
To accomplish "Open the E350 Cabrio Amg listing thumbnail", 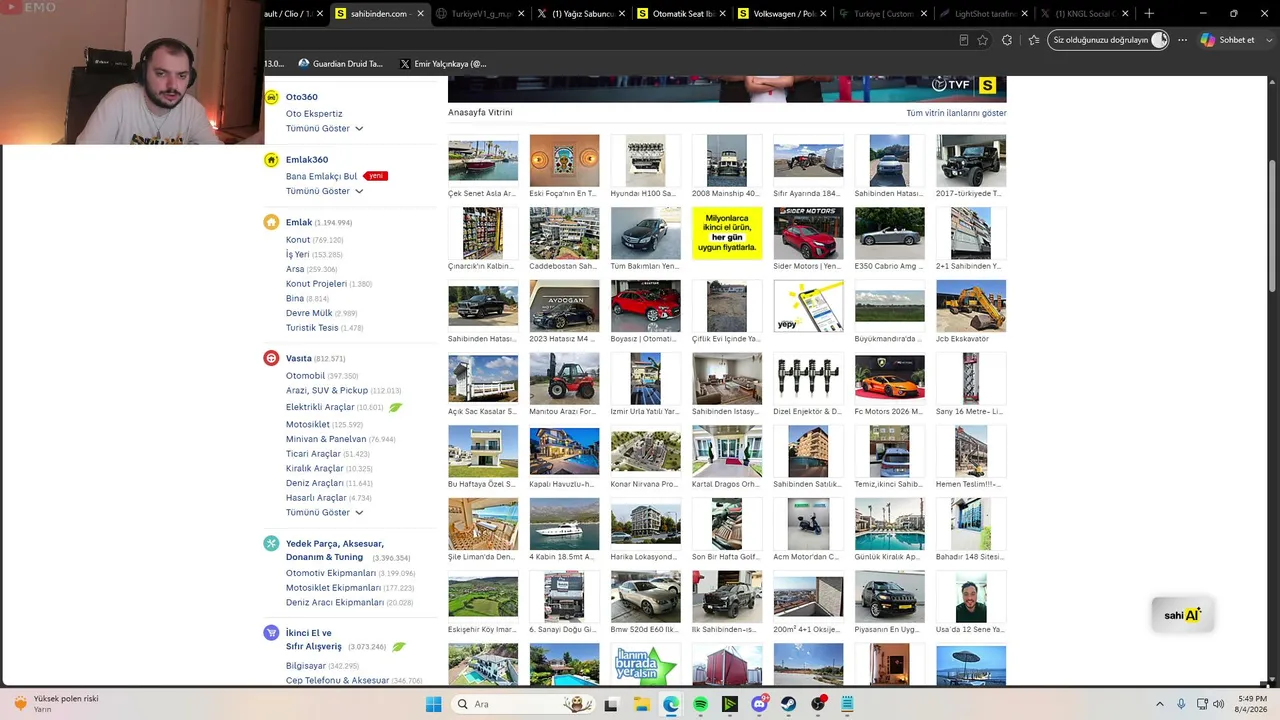I will click(x=889, y=233).
